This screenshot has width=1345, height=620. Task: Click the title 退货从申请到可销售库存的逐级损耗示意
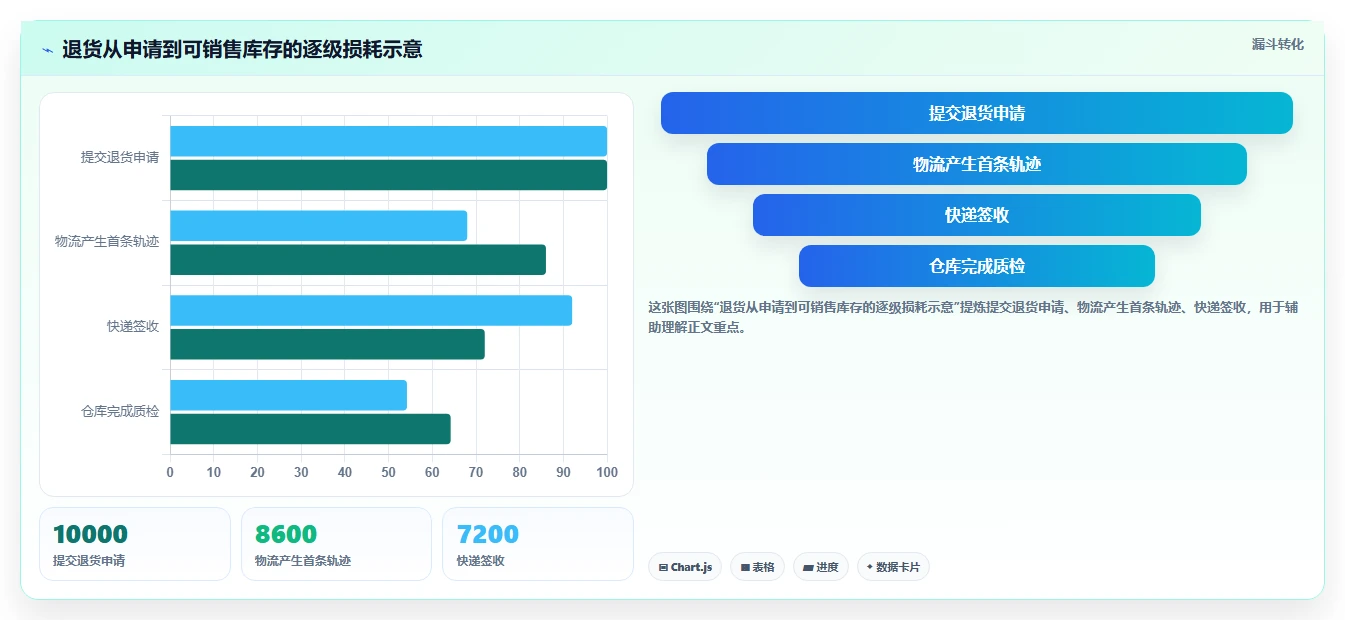tap(242, 50)
